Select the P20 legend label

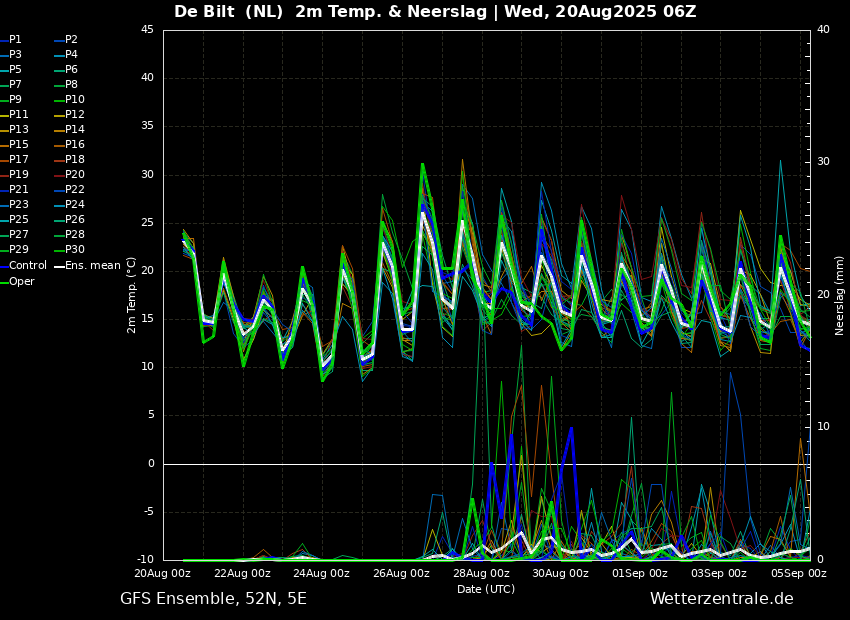(x=75, y=175)
